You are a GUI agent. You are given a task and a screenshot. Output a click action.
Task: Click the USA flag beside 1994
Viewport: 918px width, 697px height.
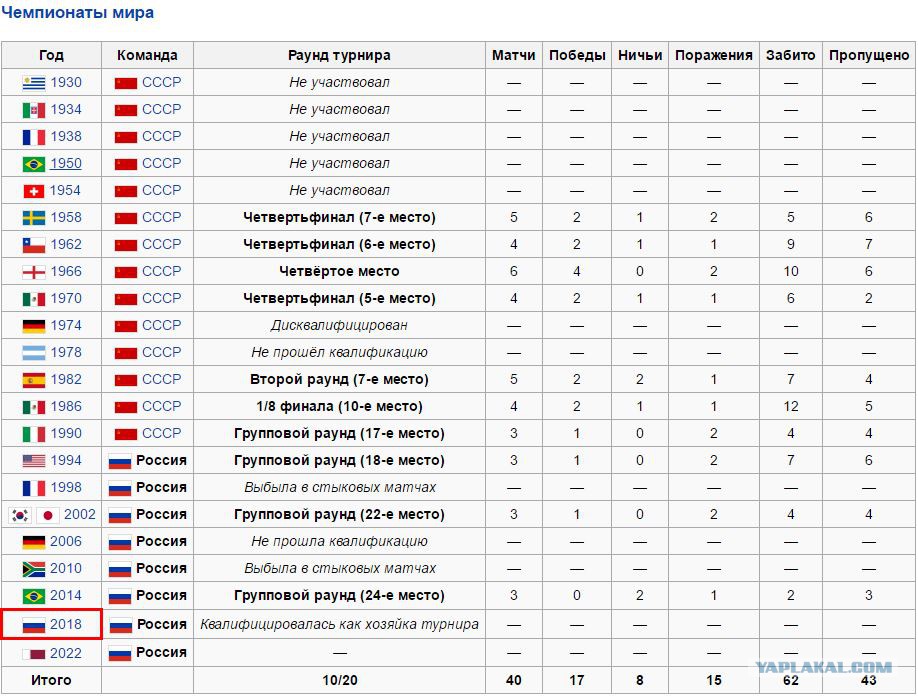click(x=33, y=461)
